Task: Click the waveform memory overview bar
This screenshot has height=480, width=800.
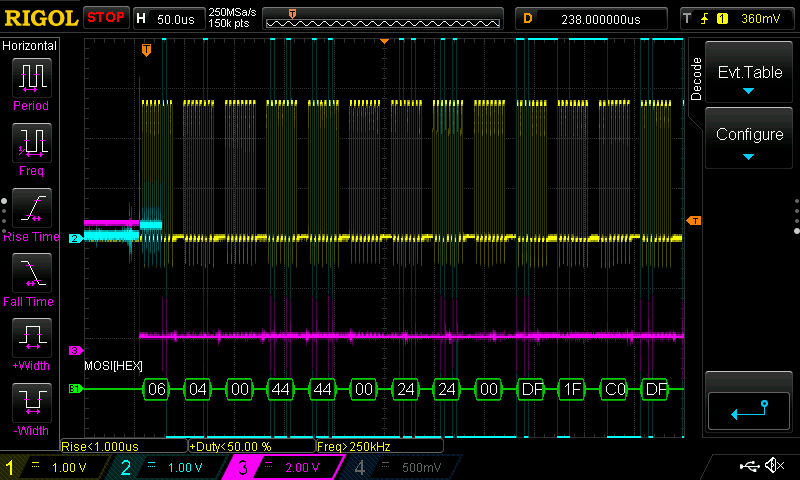Action: click(x=383, y=19)
